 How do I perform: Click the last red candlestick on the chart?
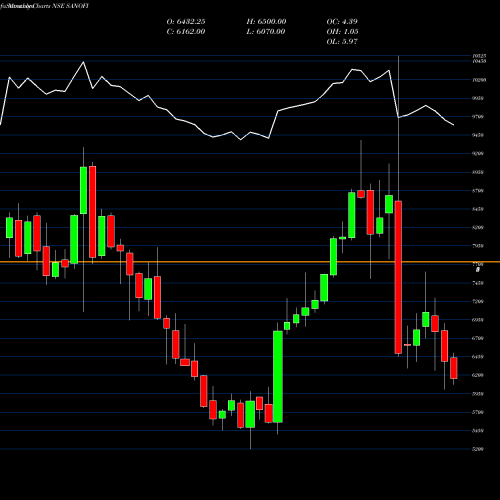454,368
